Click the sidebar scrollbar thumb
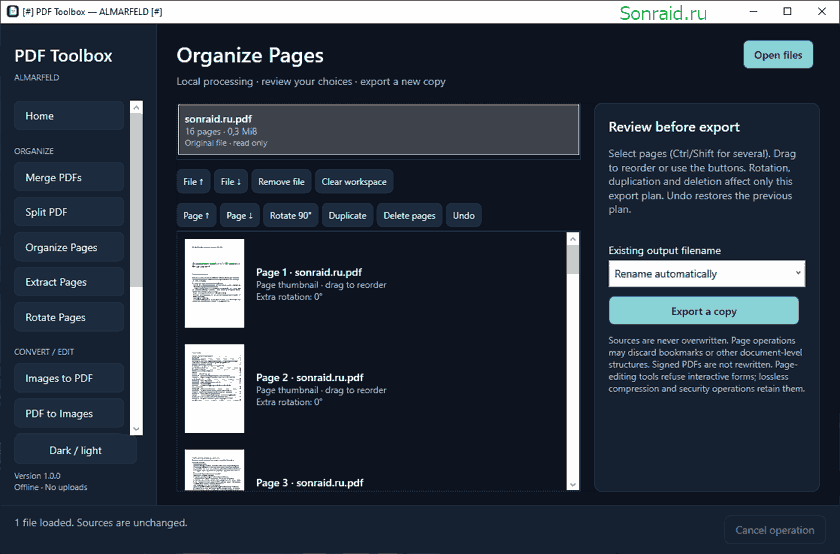The height and width of the screenshot is (554, 840). [x=136, y=200]
